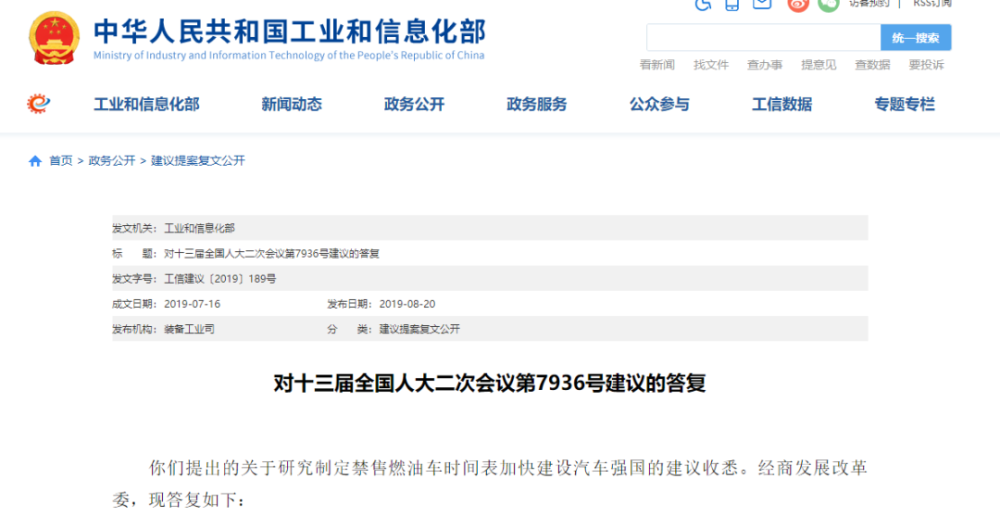Viewport: 1000px width, 516px height.
Task: Click the 发文机关 value 工业和信息化部
Action: point(200,228)
